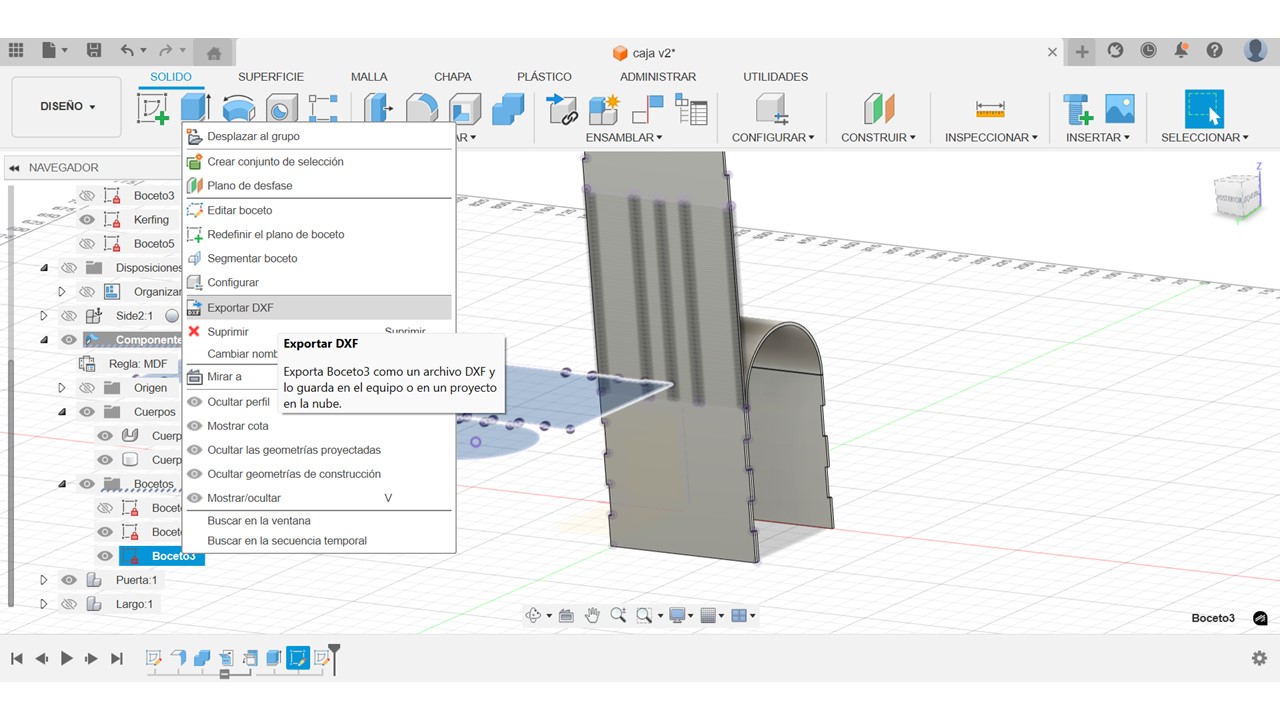Image resolution: width=1280 pixels, height=720 pixels.
Task: Open the Insert Image icon in INSERTAR
Action: (x=1119, y=109)
